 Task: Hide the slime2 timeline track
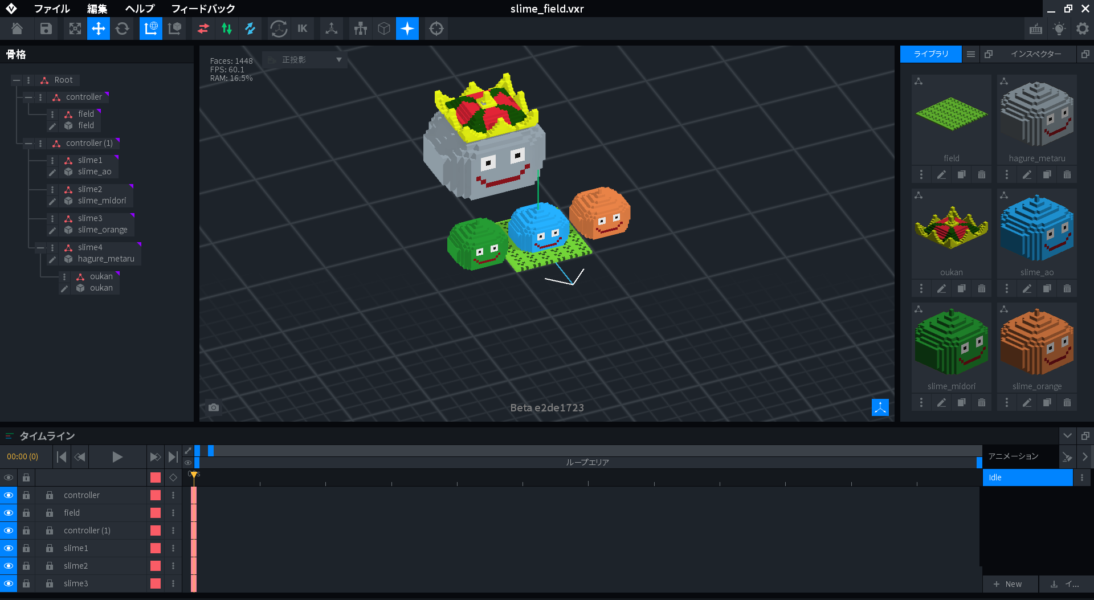click(8, 566)
